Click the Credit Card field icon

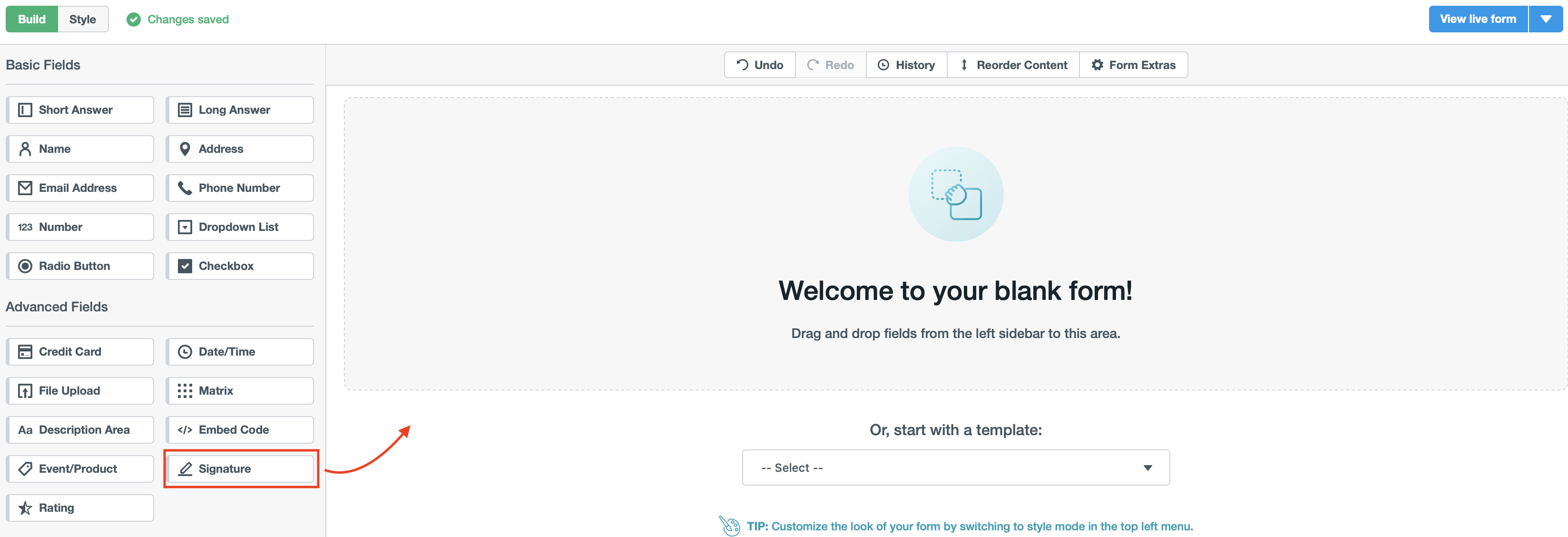(x=25, y=351)
